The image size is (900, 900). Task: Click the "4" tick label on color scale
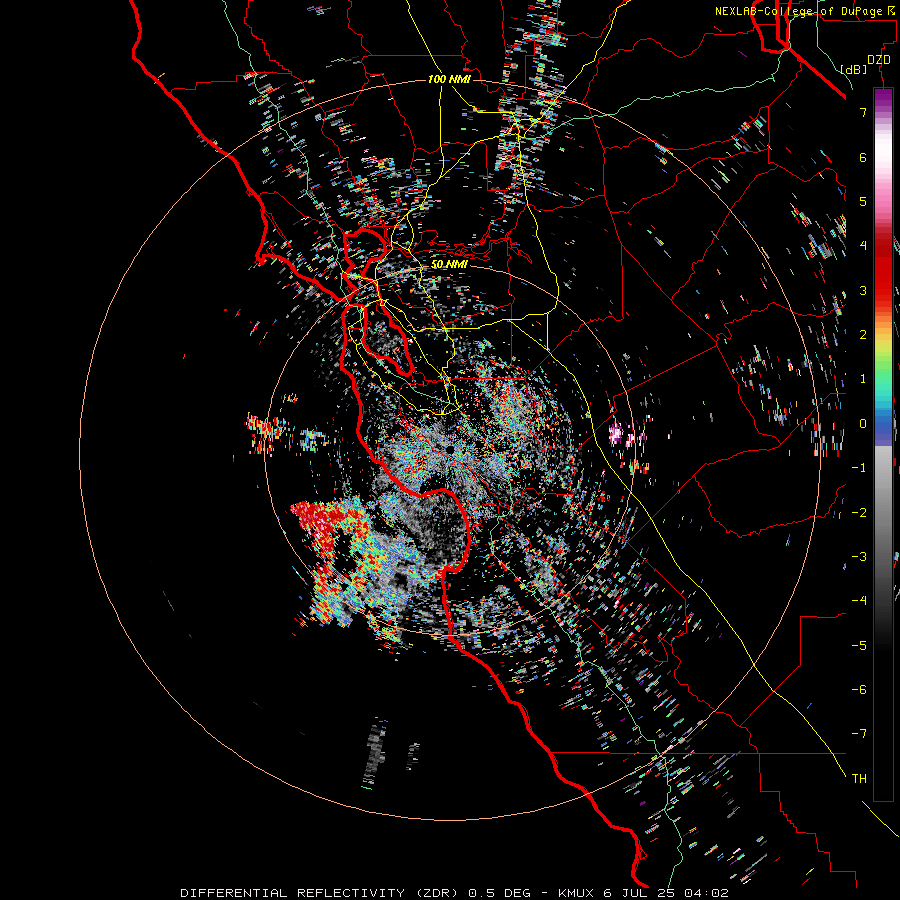tap(863, 246)
